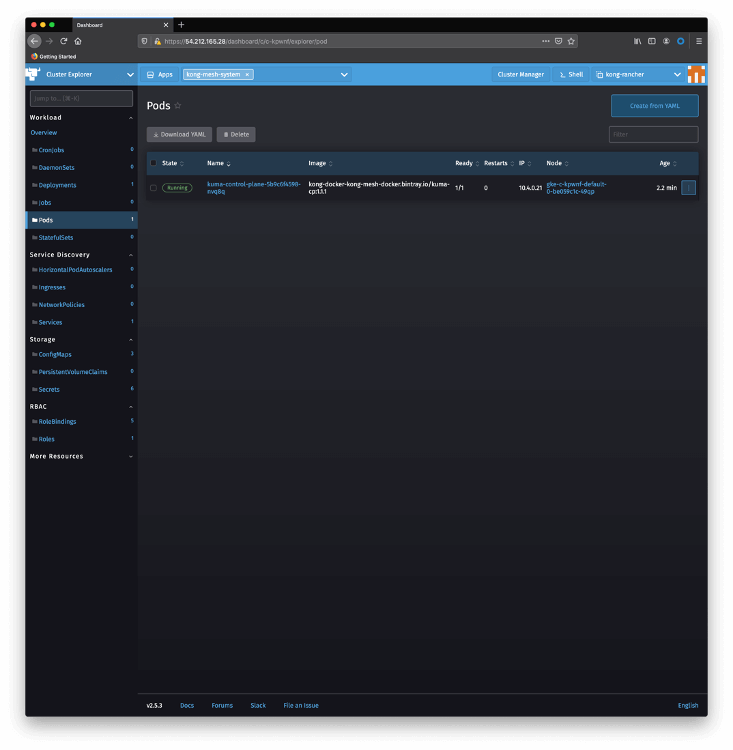Expand the Cluster Explorer dropdown
The image size is (733, 750).
[x=130, y=74]
